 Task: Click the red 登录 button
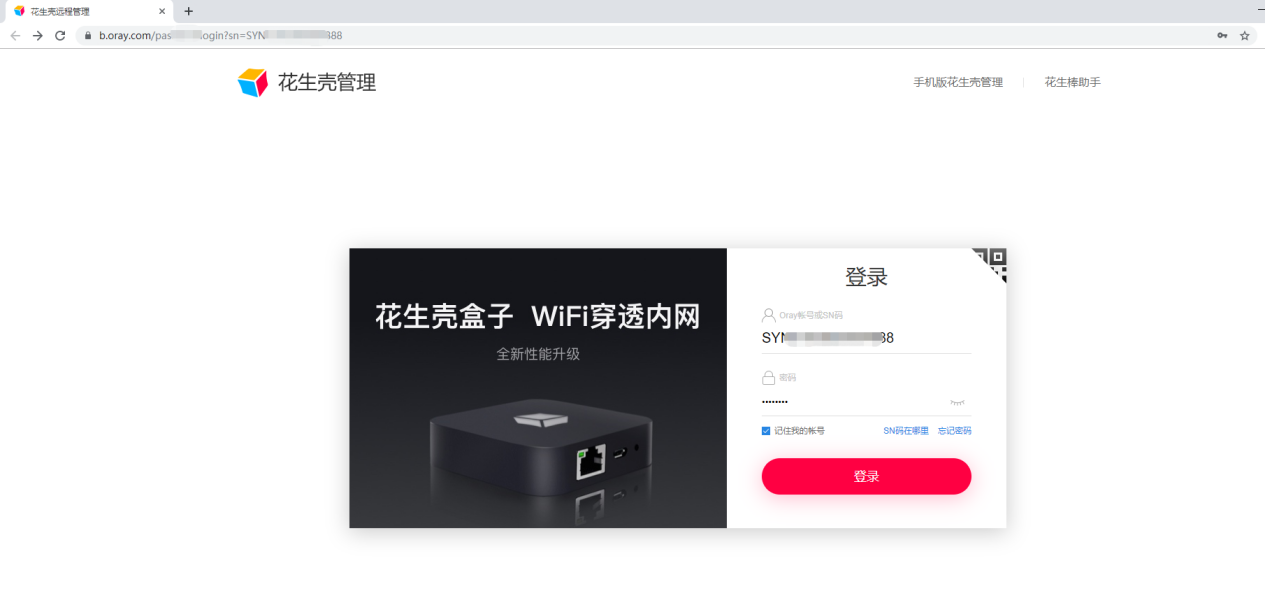tap(866, 476)
